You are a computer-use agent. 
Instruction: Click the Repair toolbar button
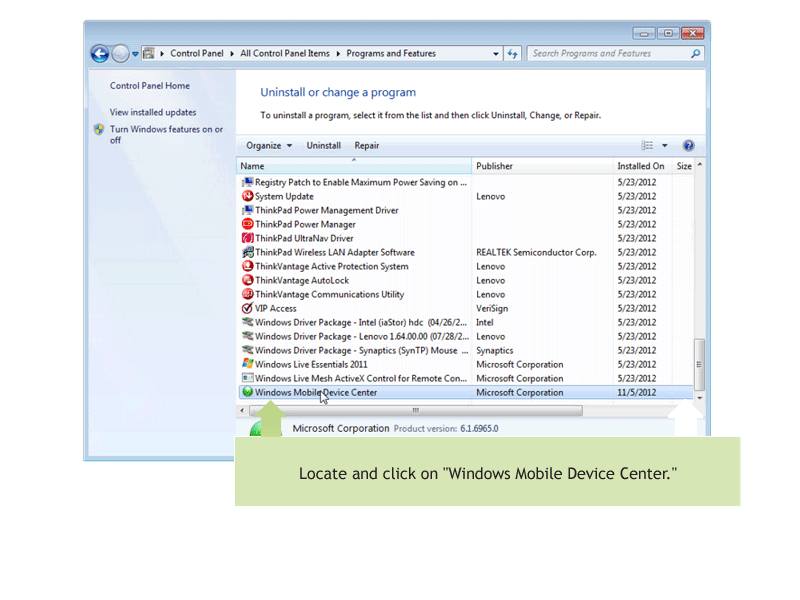click(367, 145)
